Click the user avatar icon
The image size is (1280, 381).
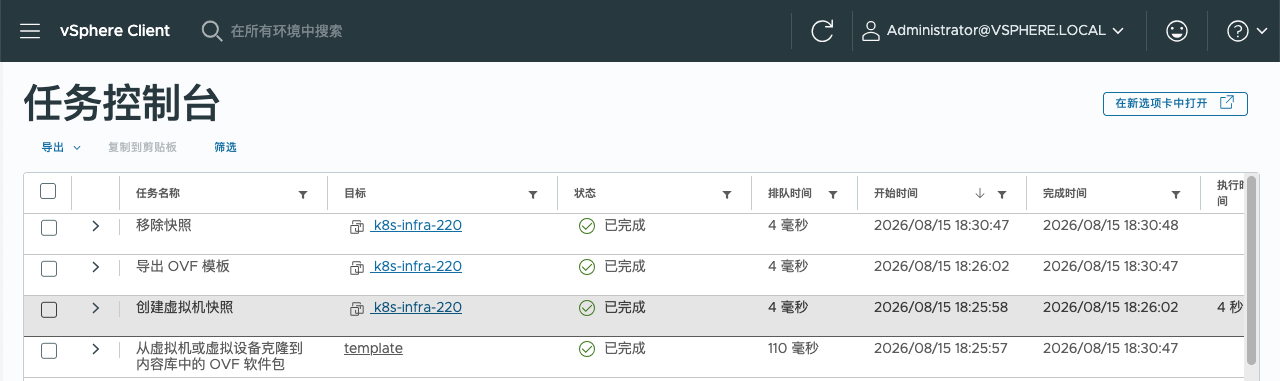(x=871, y=31)
